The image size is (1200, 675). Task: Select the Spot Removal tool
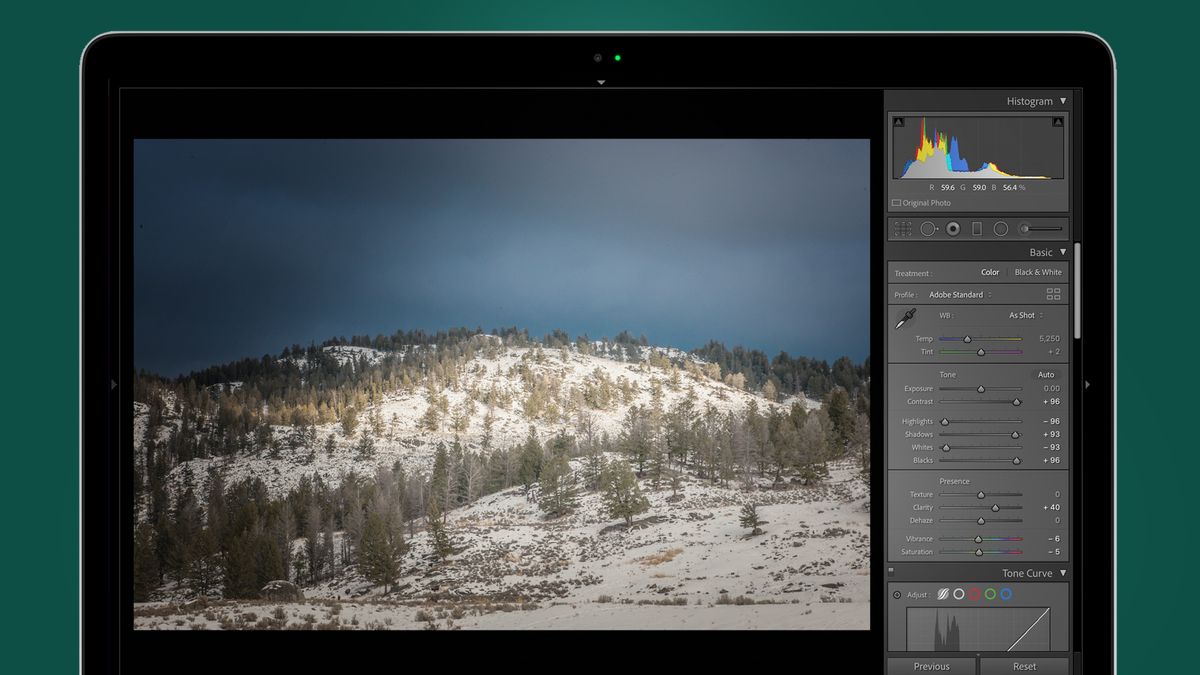point(928,229)
